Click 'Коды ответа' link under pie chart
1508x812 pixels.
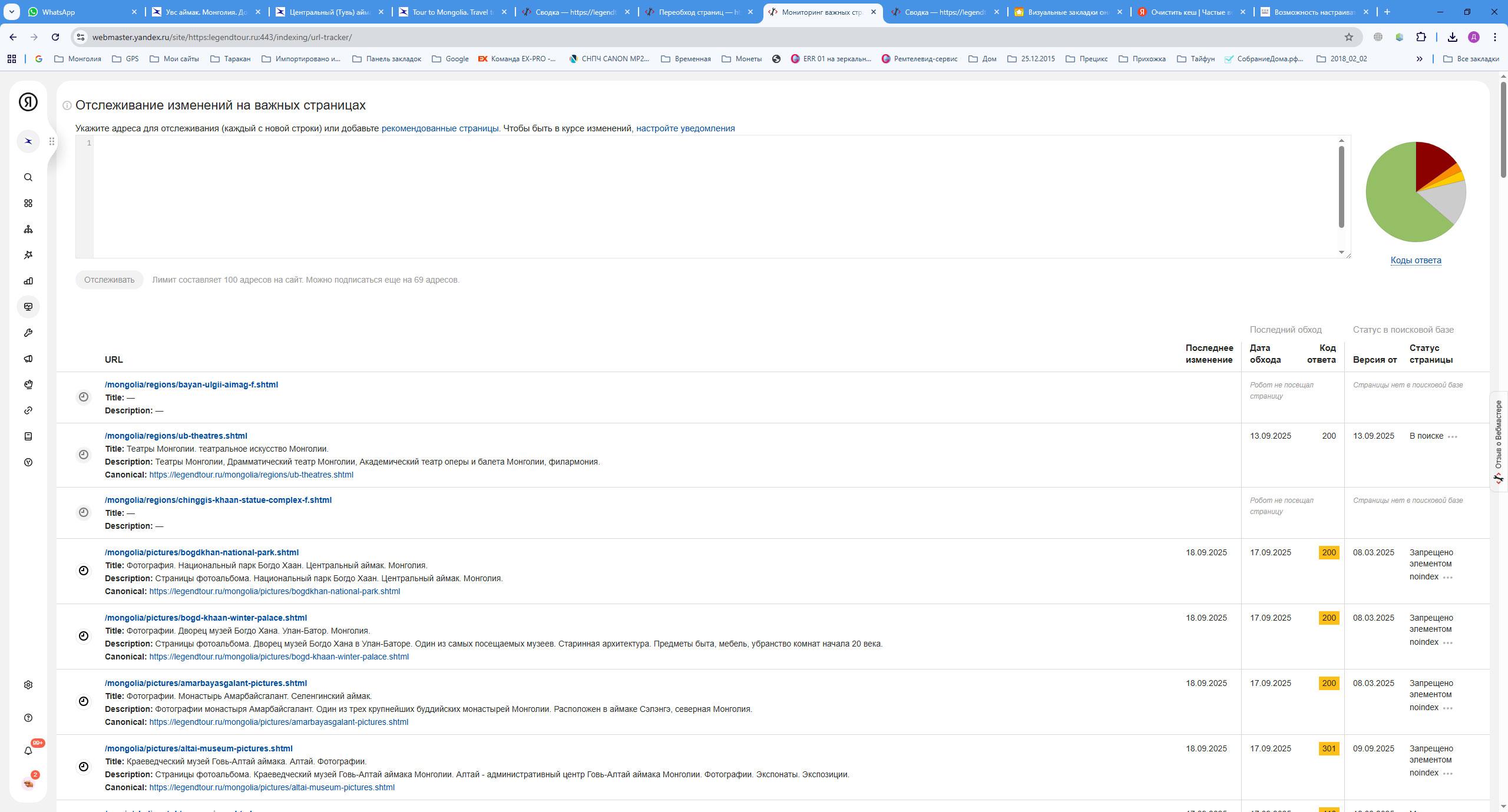click(x=1416, y=260)
